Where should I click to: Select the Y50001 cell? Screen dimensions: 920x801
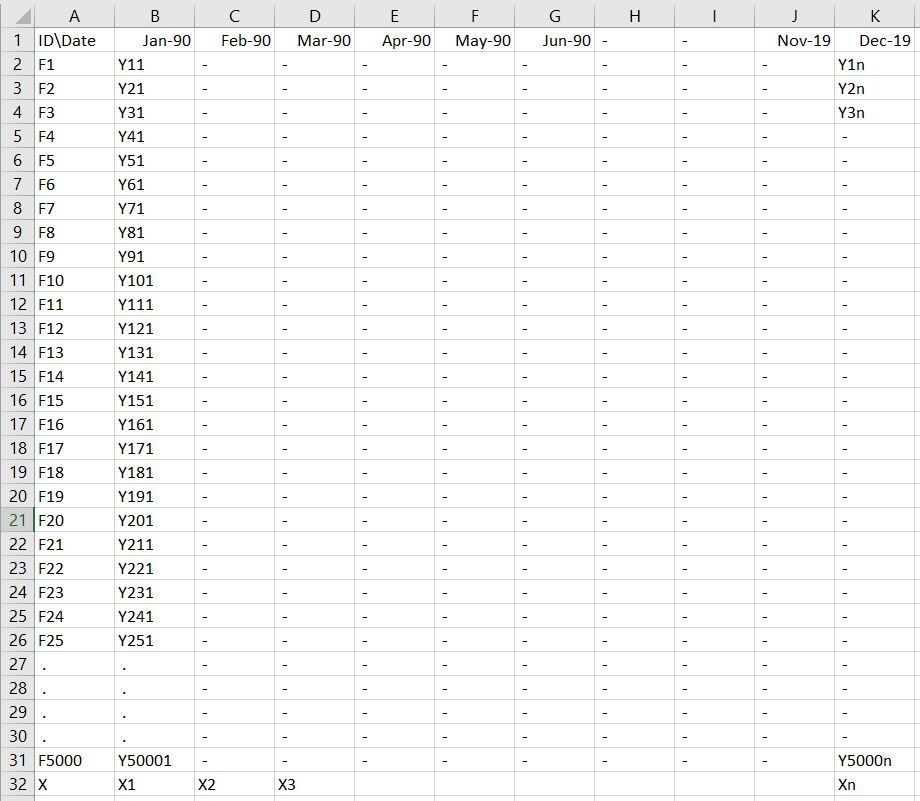[154, 760]
